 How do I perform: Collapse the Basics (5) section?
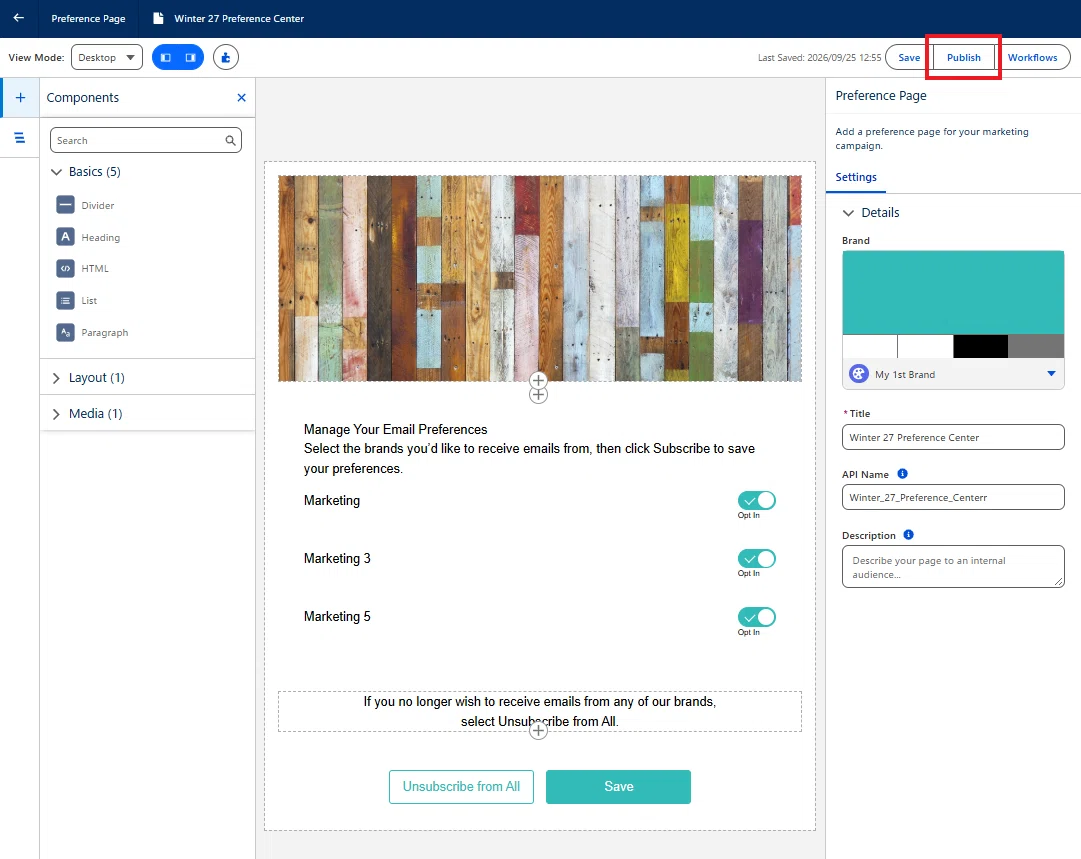57,172
